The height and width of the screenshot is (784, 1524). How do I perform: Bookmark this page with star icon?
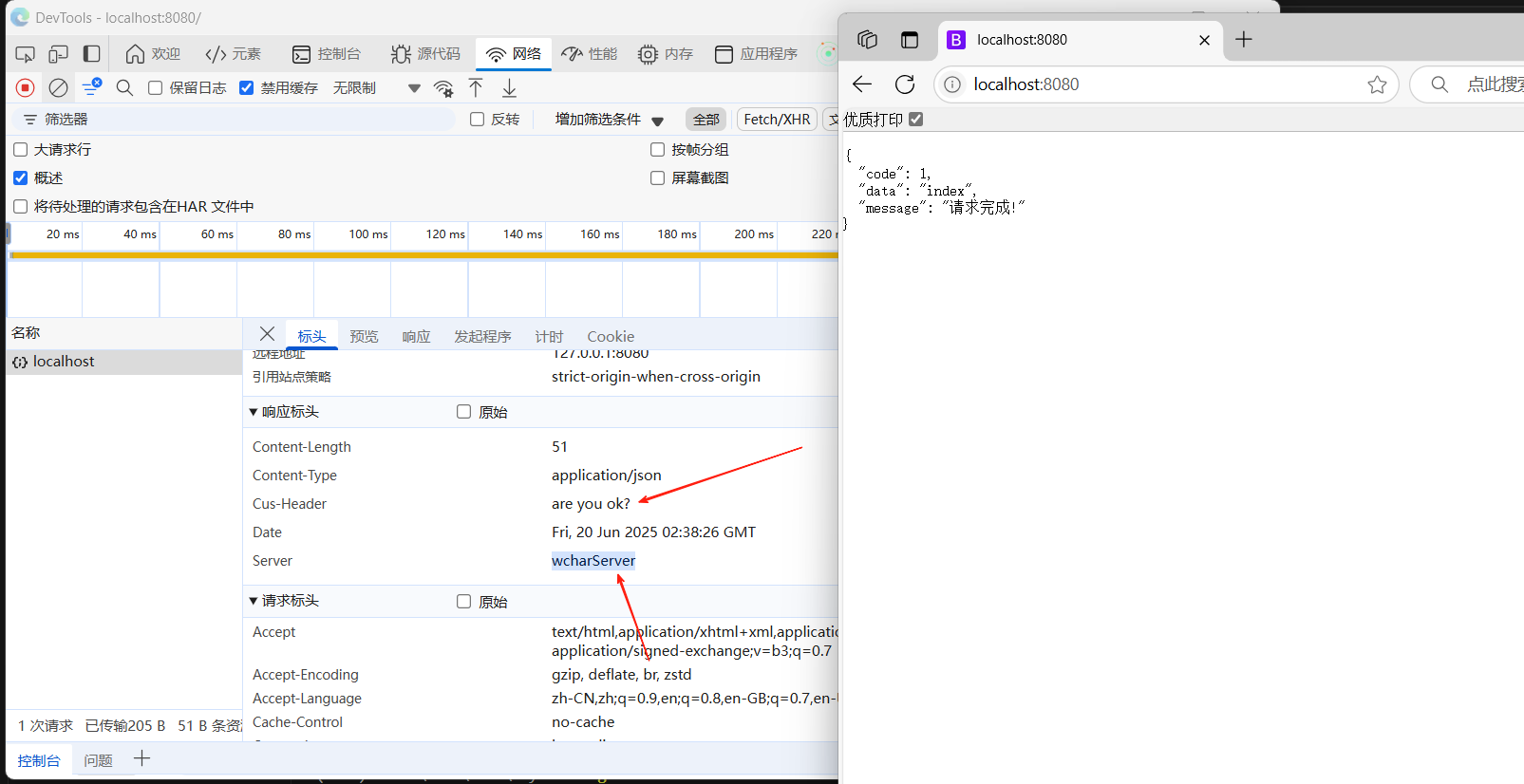[1377, 84]
